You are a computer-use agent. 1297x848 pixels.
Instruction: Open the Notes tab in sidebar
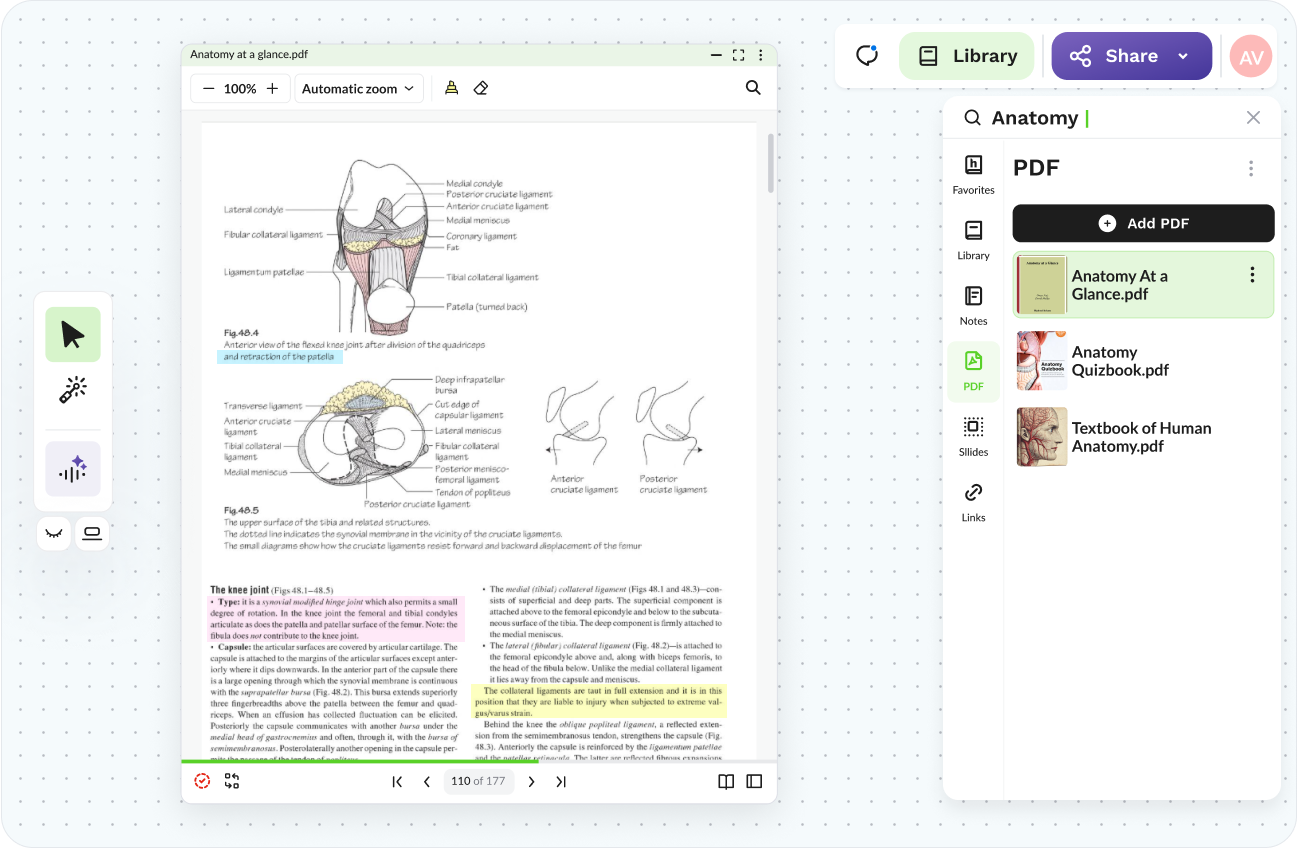point(973,305)
